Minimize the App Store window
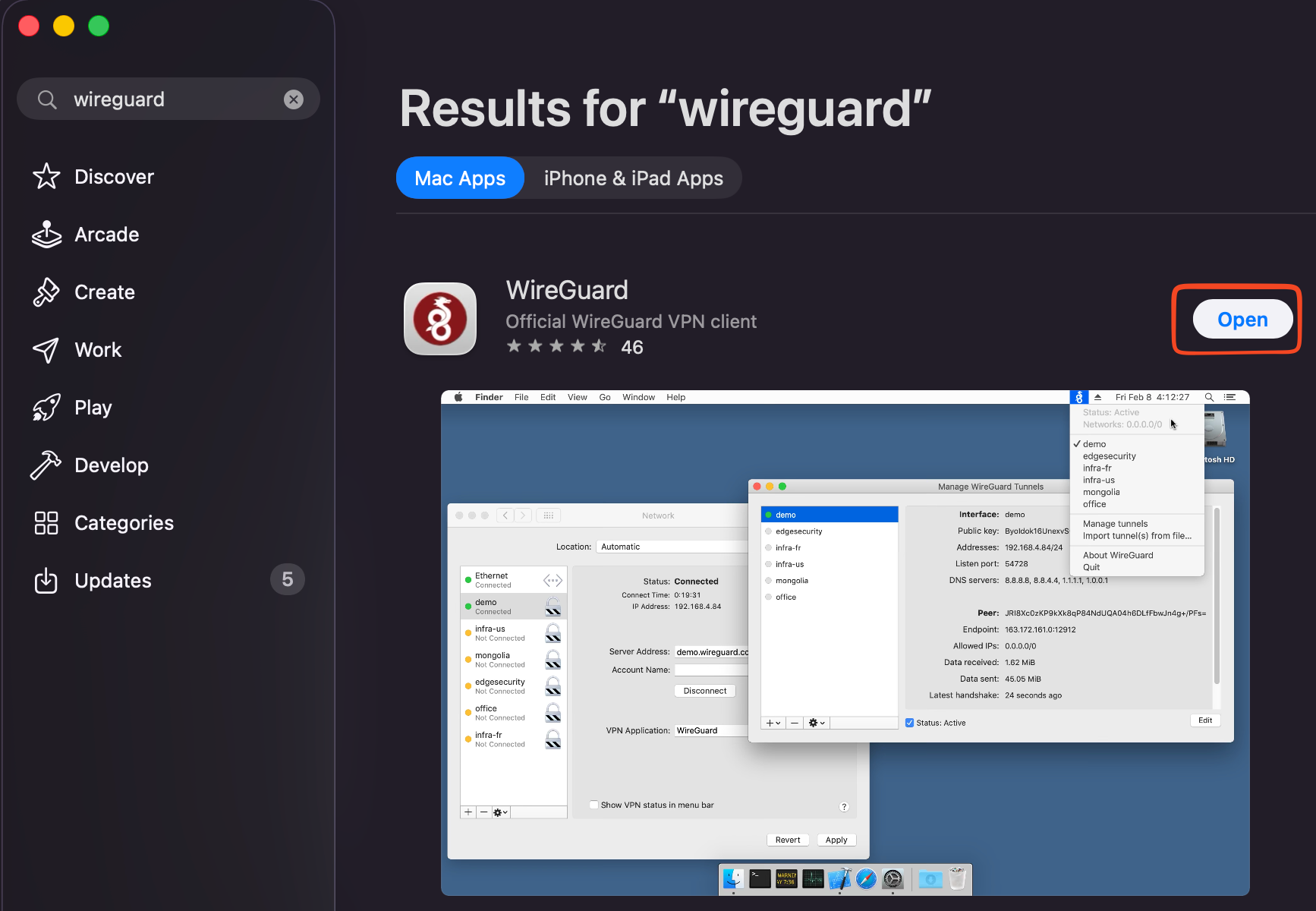Image resolution: width=1316 pixels, height=911 pixels. 64,26
